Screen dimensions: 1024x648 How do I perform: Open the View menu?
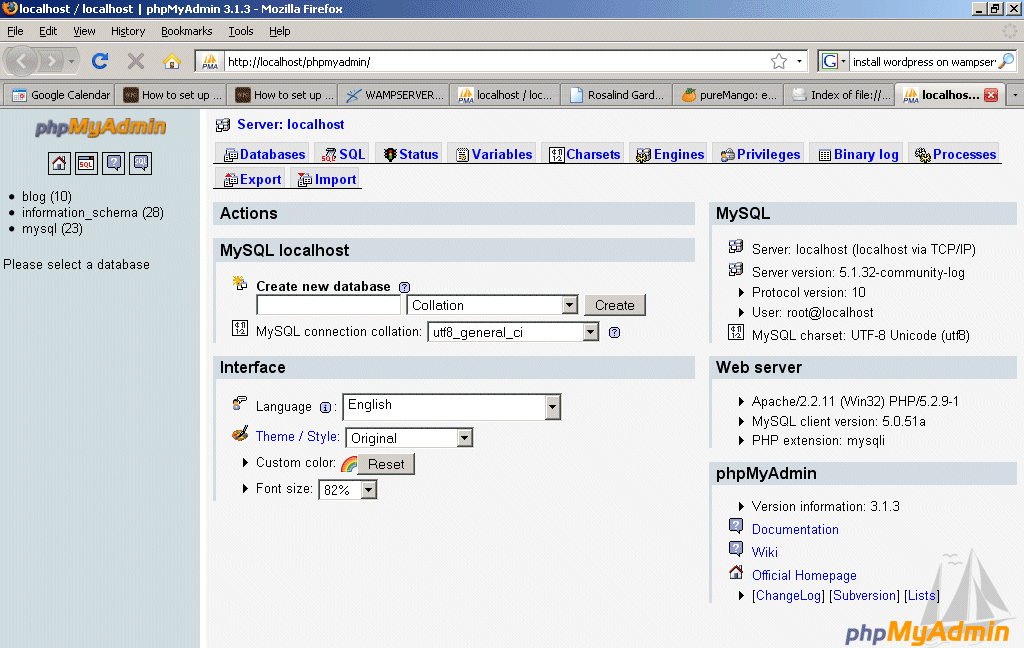click(84, 31)
